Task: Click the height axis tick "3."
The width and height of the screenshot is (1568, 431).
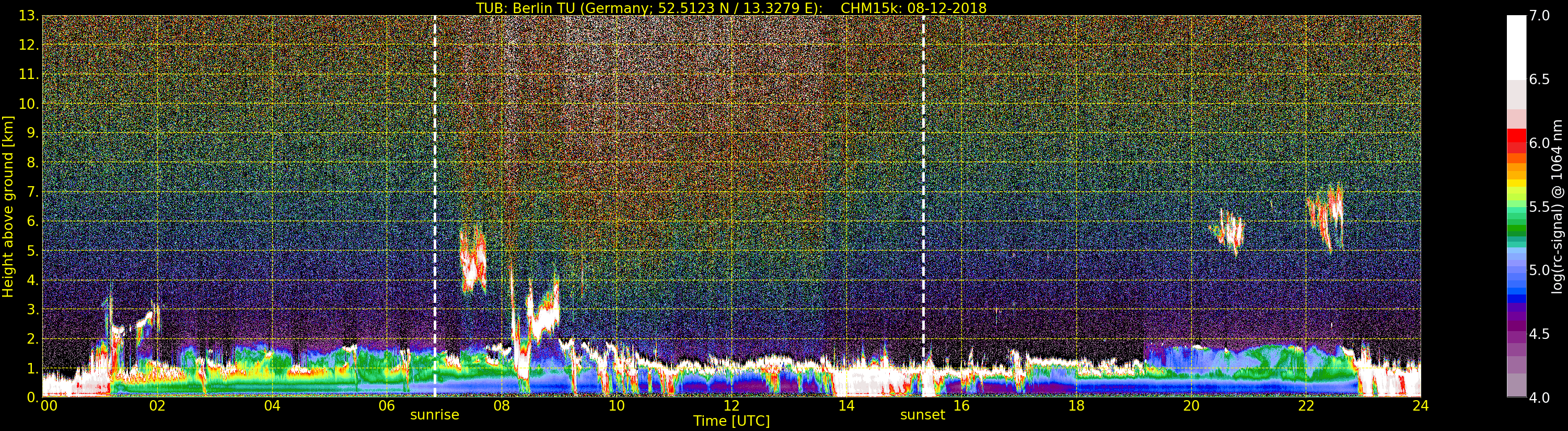Action: [32, 309]
